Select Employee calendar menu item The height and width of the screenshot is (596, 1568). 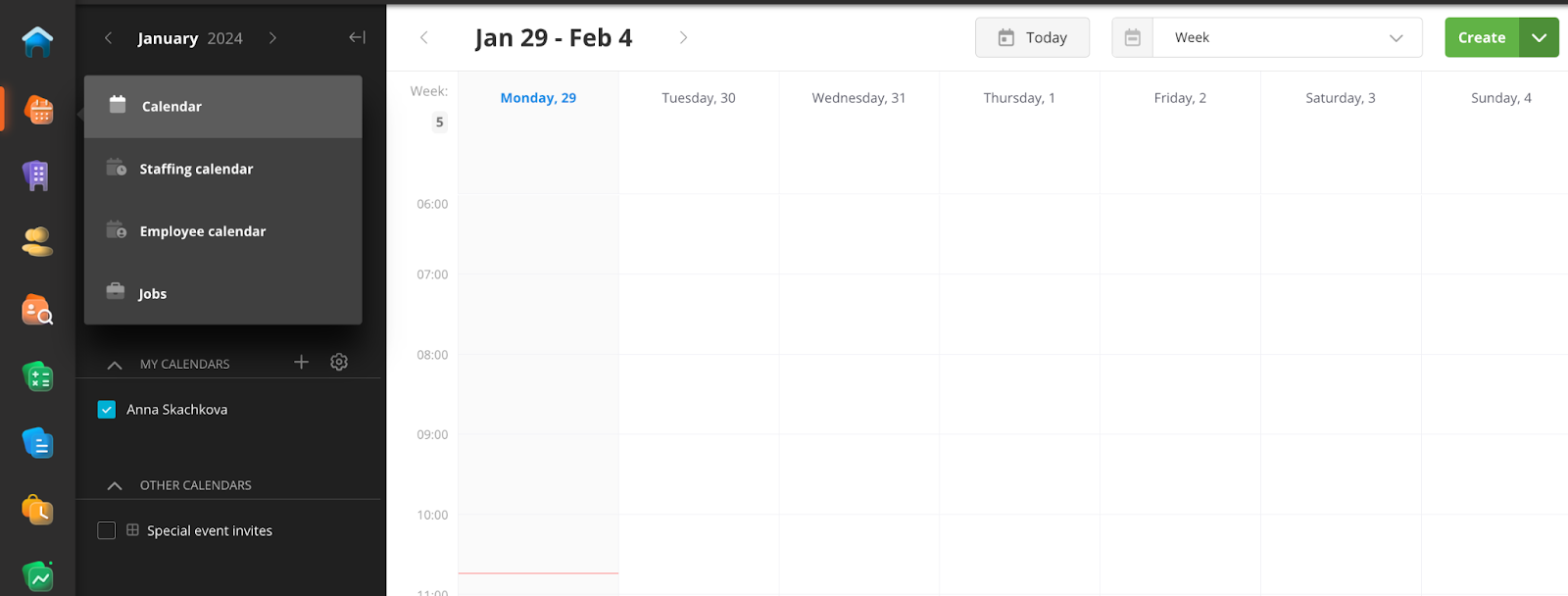tap(202, 231)
